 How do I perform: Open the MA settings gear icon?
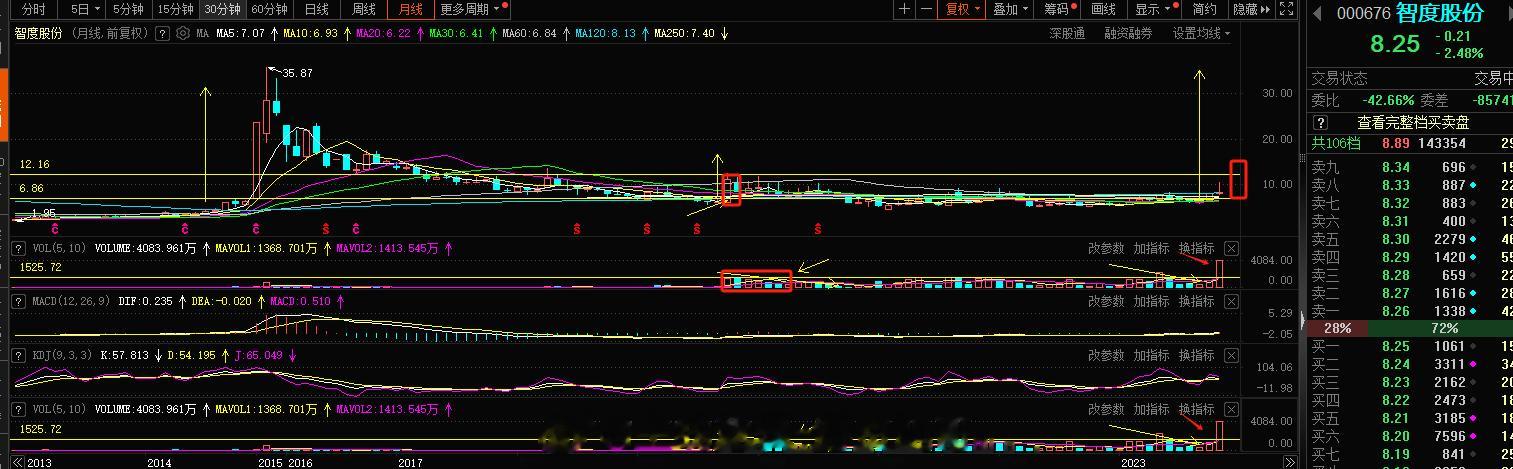tap(183, 33)
